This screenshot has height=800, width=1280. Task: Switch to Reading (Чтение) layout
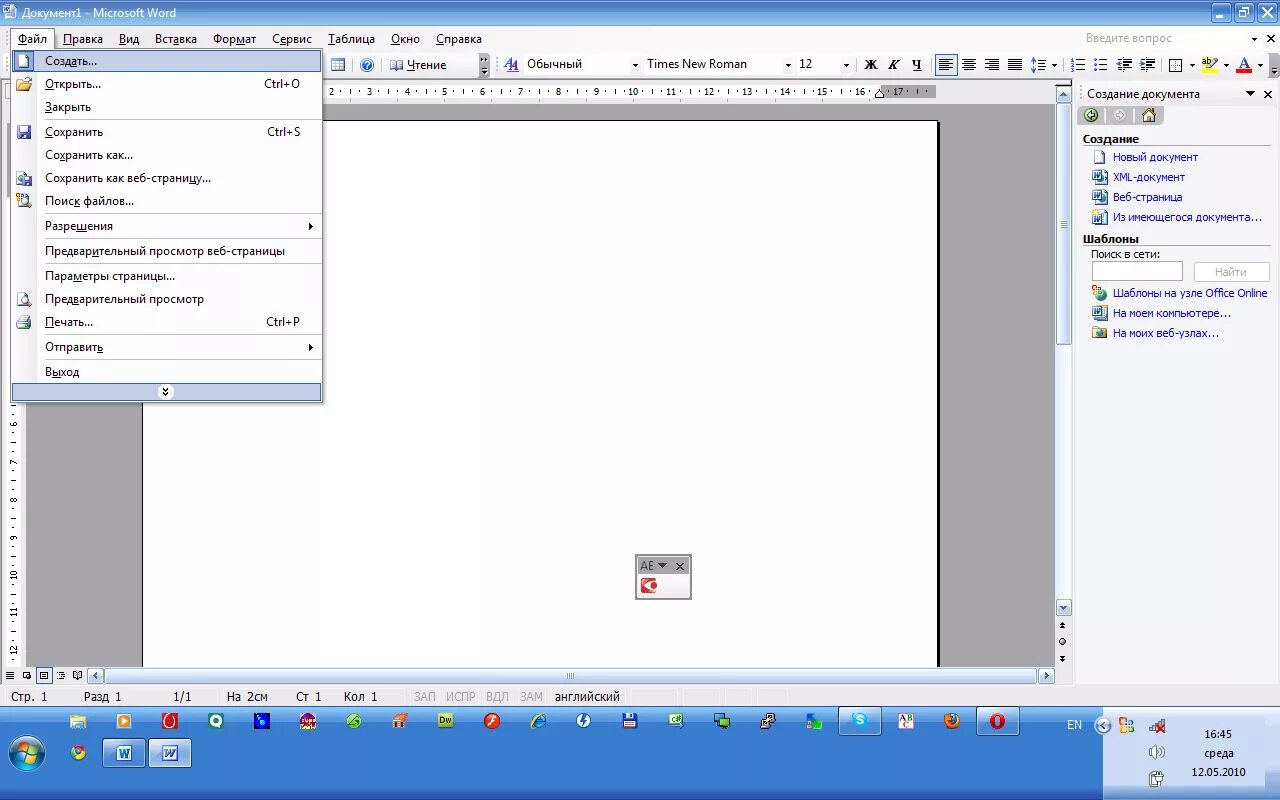click(419, 65)
